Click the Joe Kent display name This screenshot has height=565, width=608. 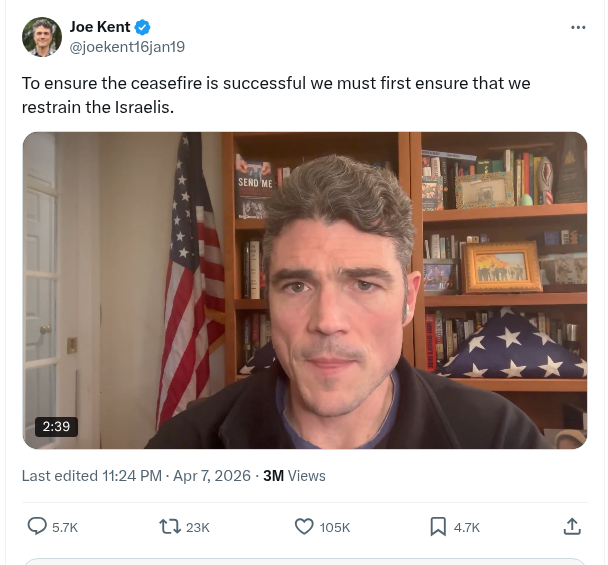100,27
